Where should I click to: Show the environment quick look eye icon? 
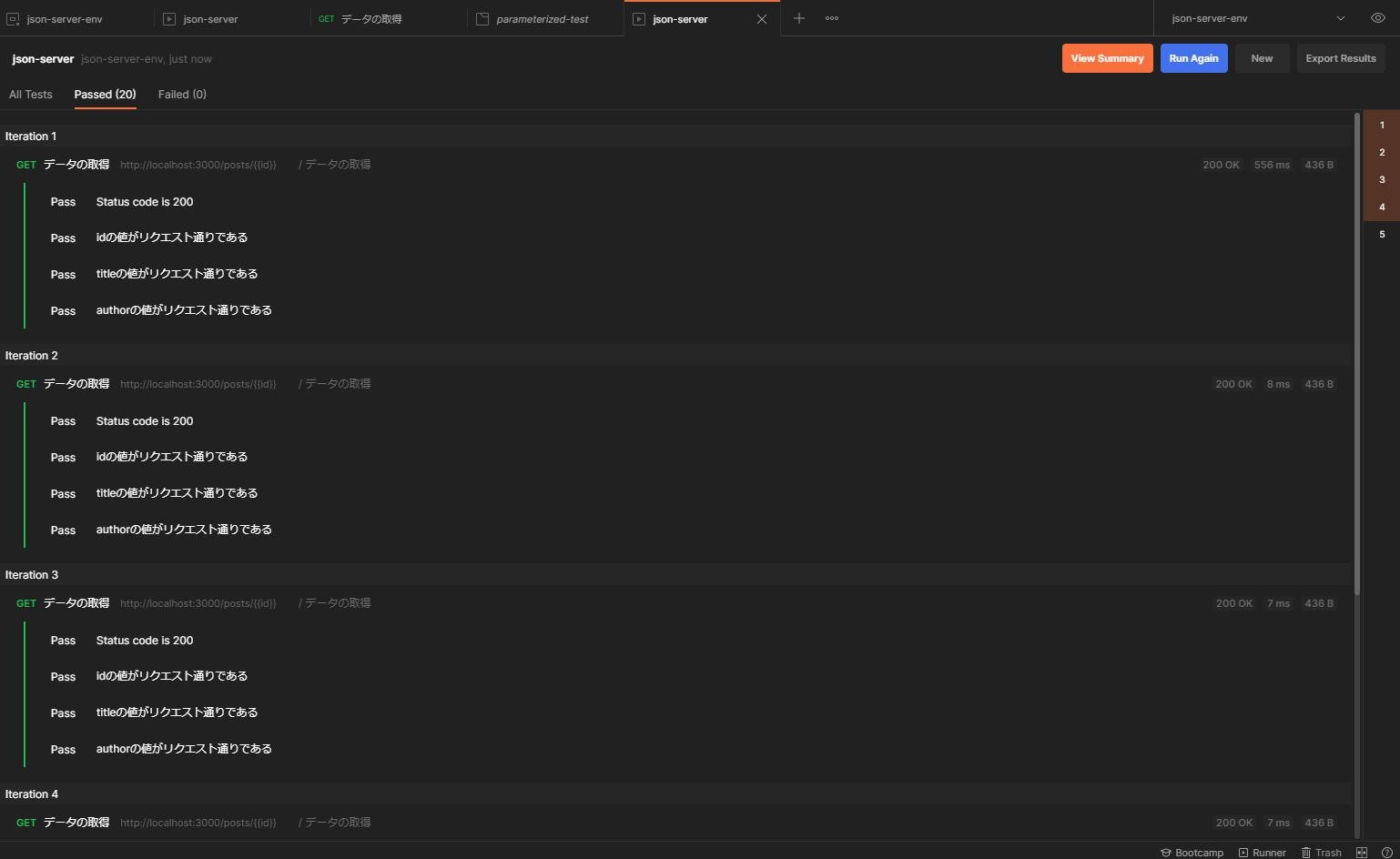[1378, 18]
